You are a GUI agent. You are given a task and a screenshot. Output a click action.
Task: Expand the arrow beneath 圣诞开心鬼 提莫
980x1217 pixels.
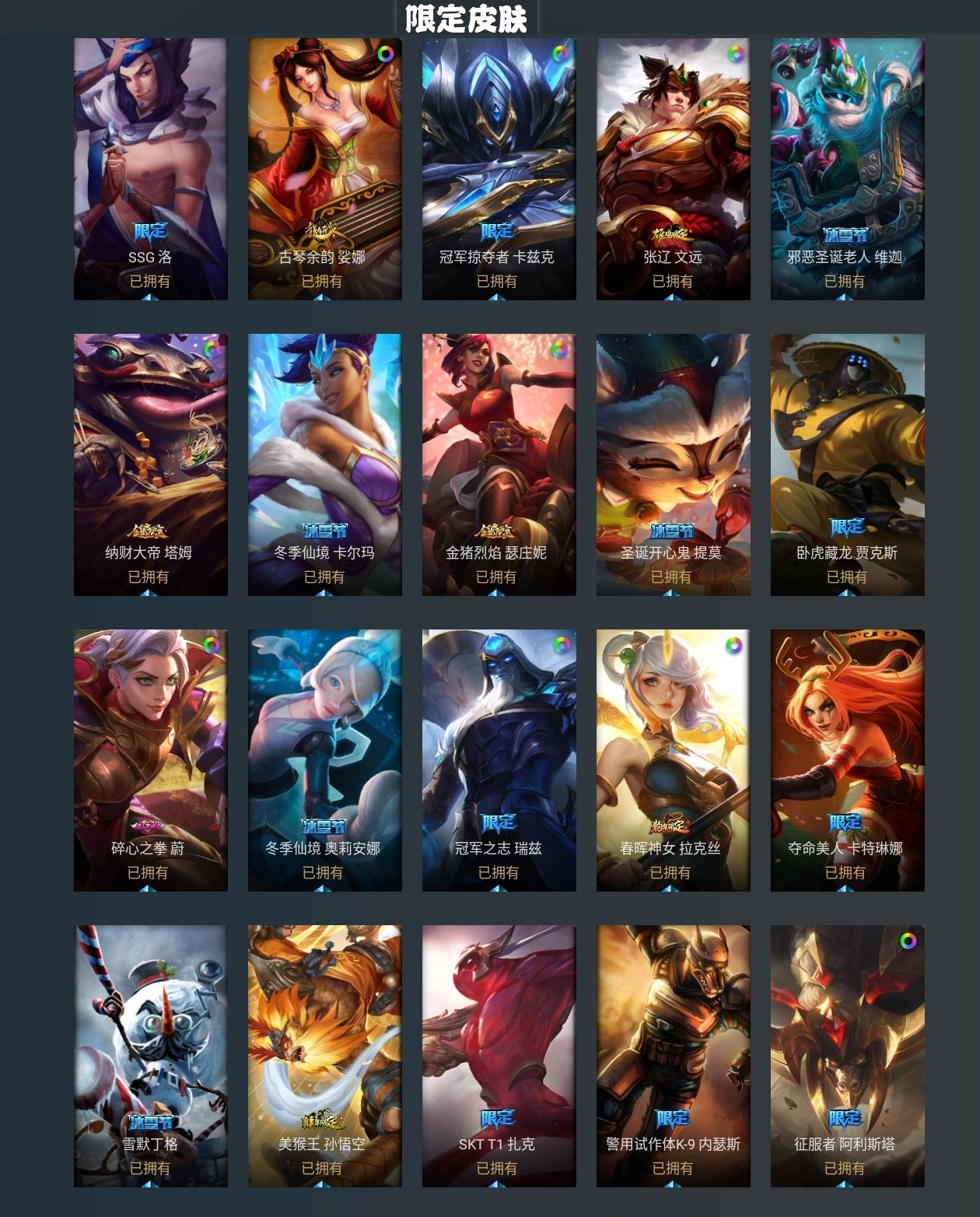tap(673, 593)
